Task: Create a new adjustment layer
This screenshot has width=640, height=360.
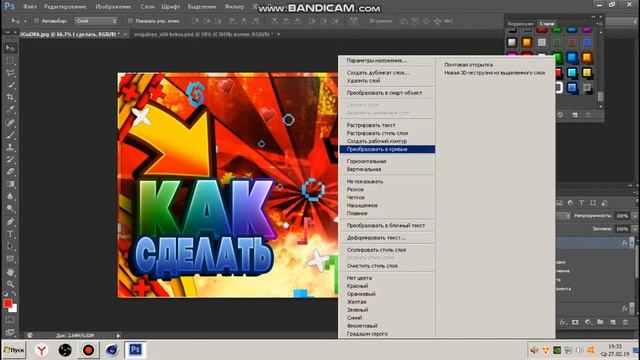Action: 588,322
